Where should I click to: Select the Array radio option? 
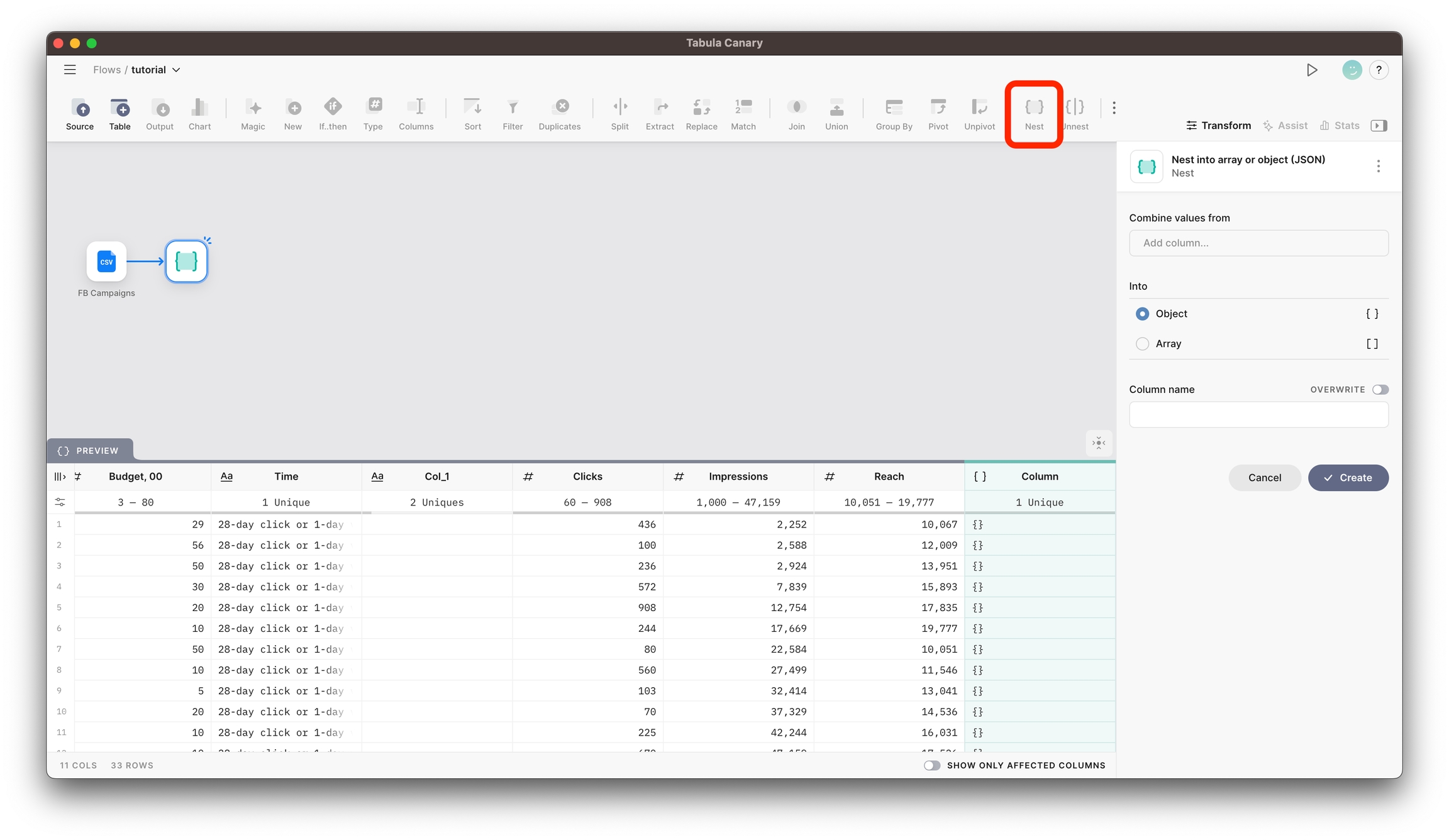pos(1142,344)
